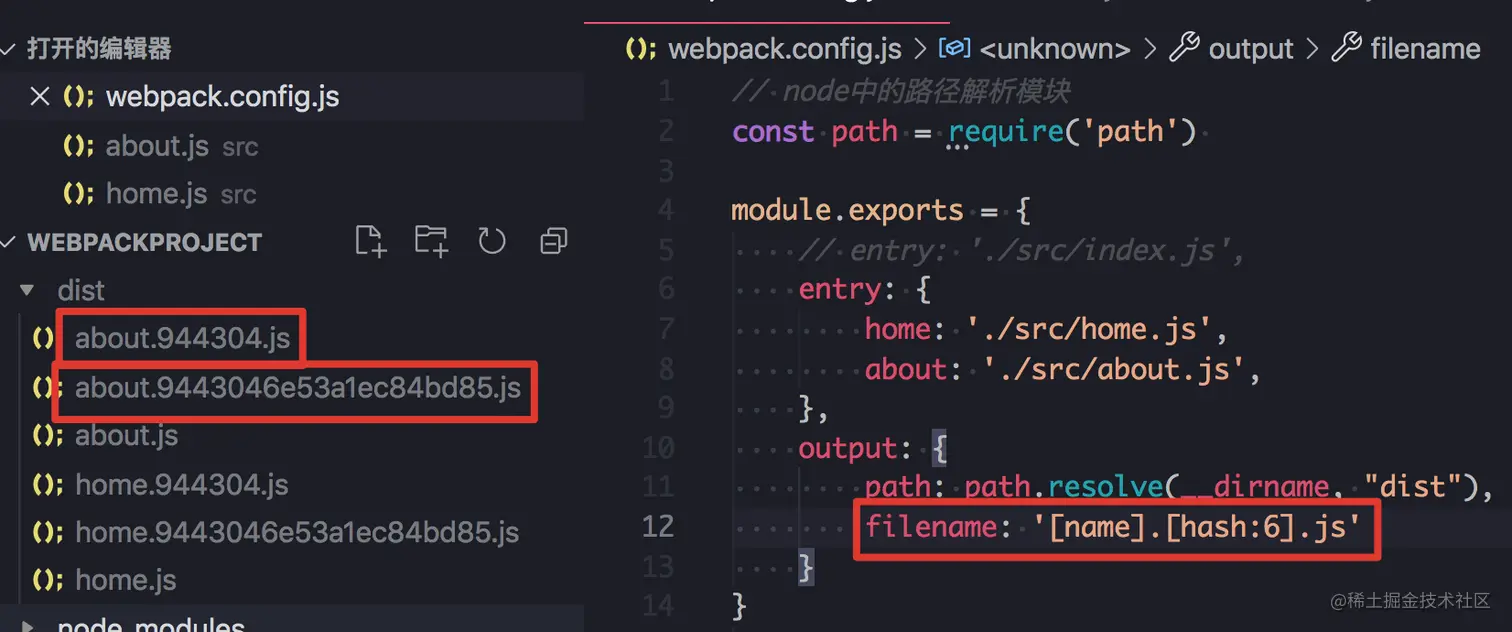1512x632 pixels.
Task: Click 'path.resolve' on line 11
Action: click(x=1063, y=487)
